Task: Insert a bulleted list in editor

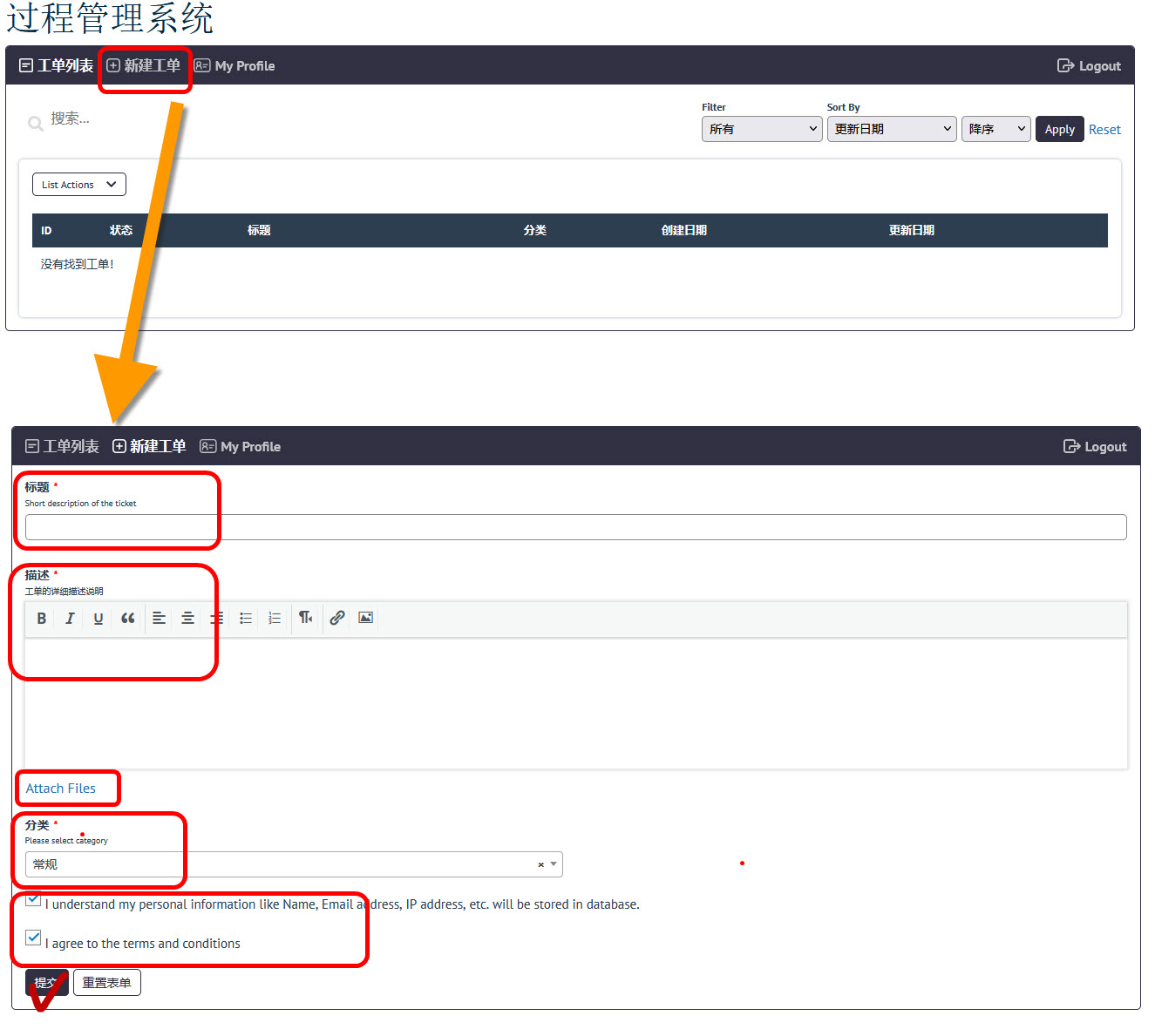Action: click(x=246, y=619)
